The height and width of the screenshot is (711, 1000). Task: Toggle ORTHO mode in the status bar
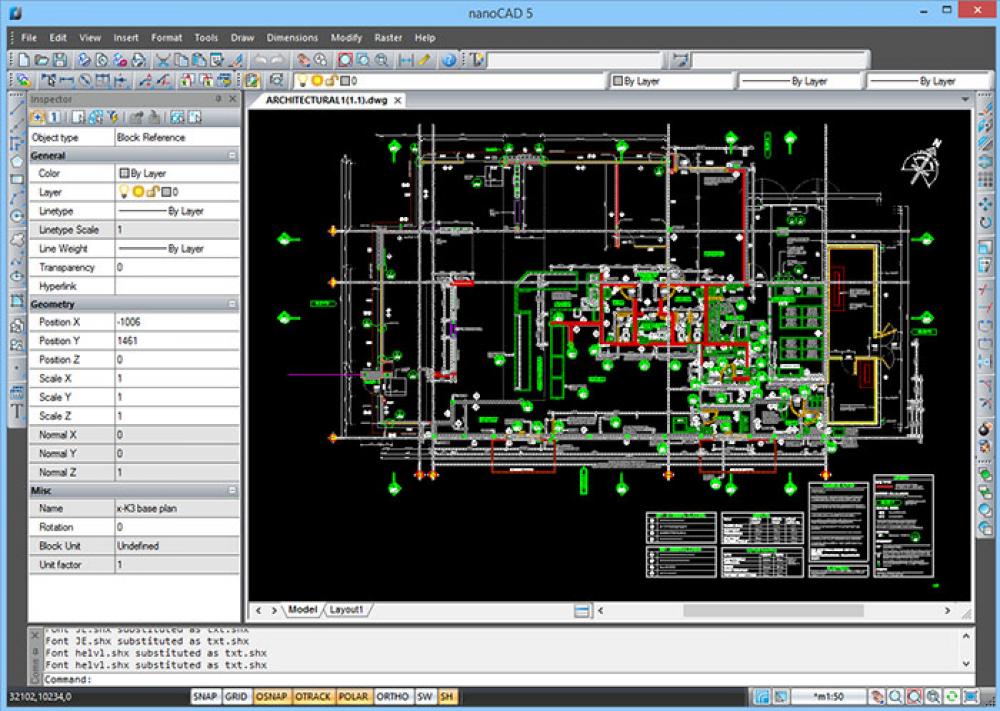tap(393, 697)
